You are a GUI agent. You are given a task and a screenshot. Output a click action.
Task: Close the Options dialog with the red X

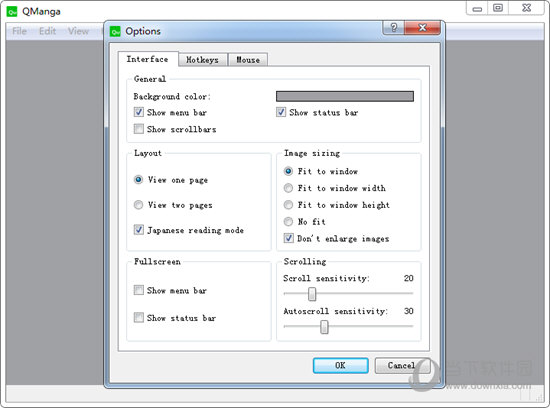(x=422, y=27)
